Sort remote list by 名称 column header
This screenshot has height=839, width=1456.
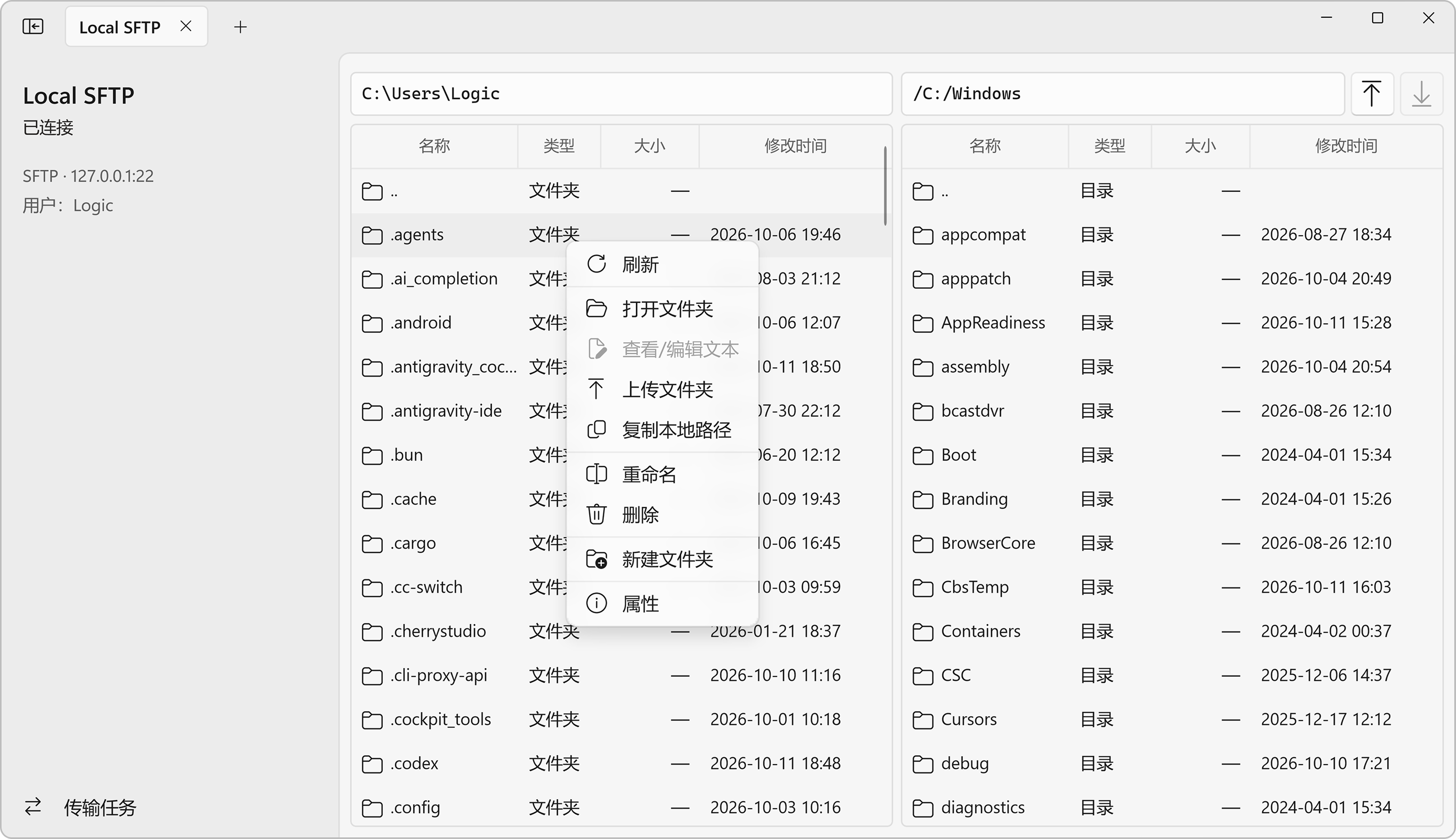pyautogui.click(x=985, y=146)
